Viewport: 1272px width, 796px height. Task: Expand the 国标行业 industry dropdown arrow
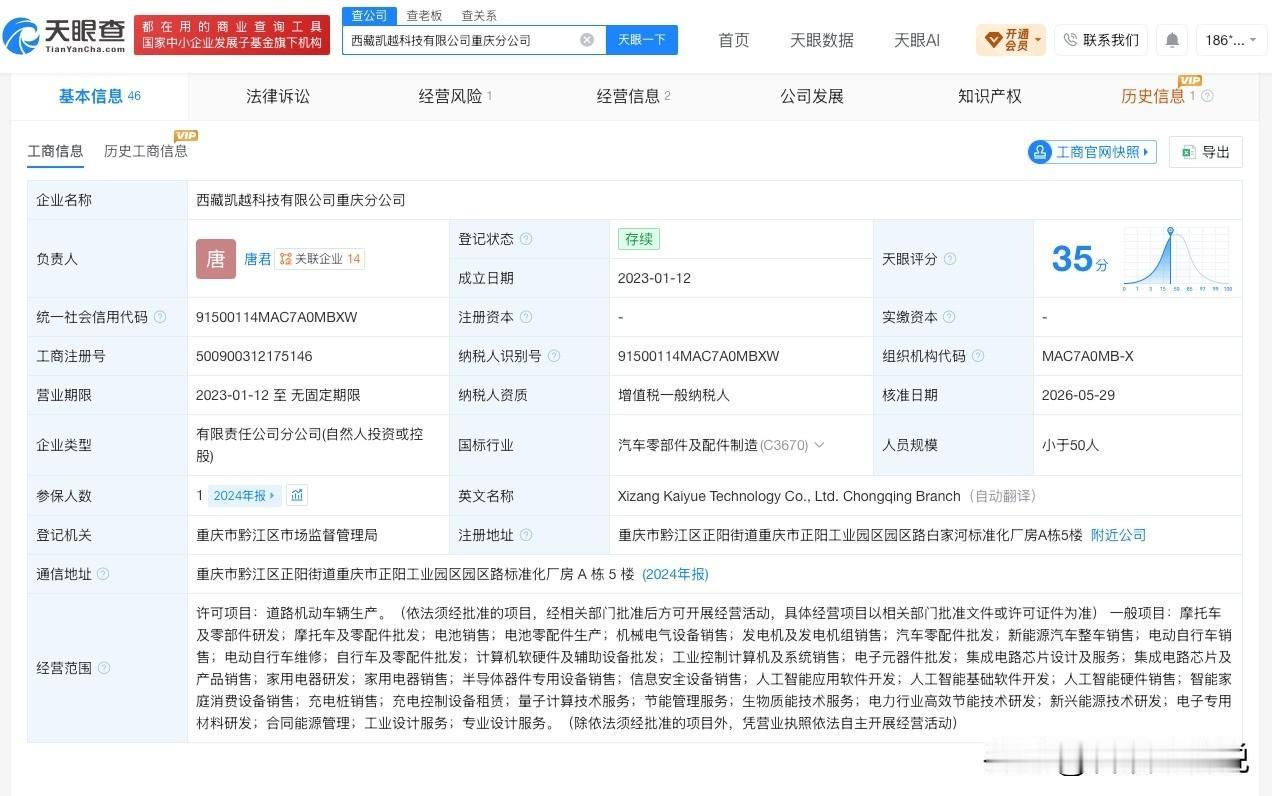[x=820, y=445]
